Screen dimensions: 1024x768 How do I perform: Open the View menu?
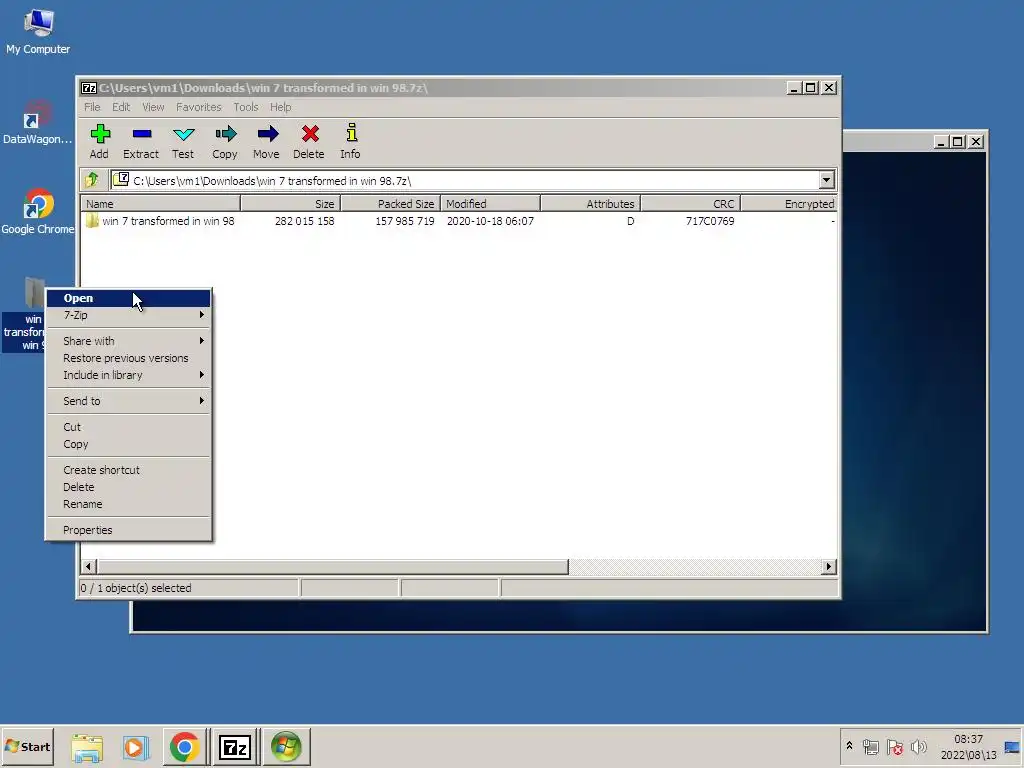(153, 107)
